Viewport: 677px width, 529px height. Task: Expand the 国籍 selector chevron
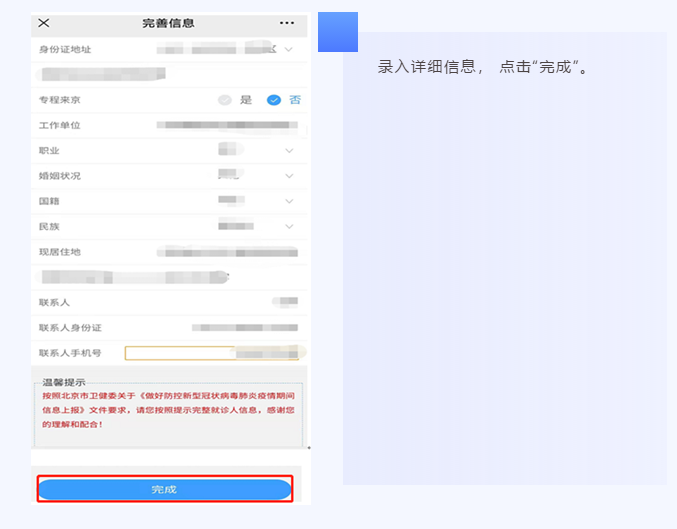[289, 201]
